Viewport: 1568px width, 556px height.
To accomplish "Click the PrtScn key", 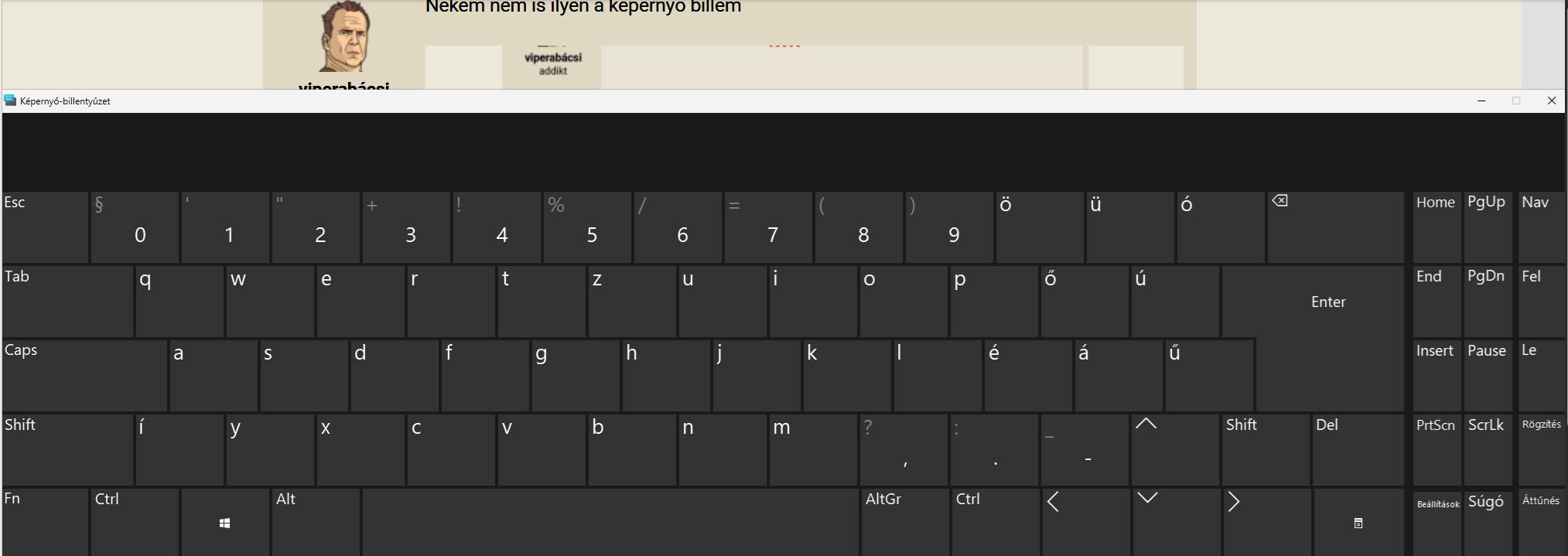I will (x=1436, y=450).
